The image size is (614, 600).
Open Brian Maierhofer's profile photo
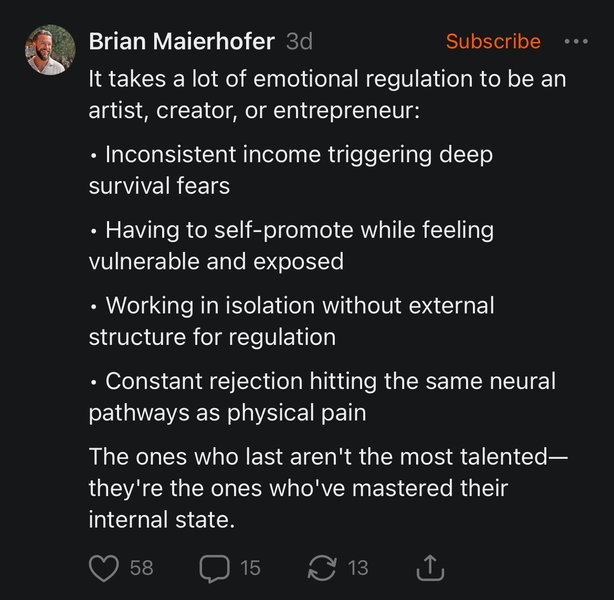pyautogui.click(x=50, y=51)
